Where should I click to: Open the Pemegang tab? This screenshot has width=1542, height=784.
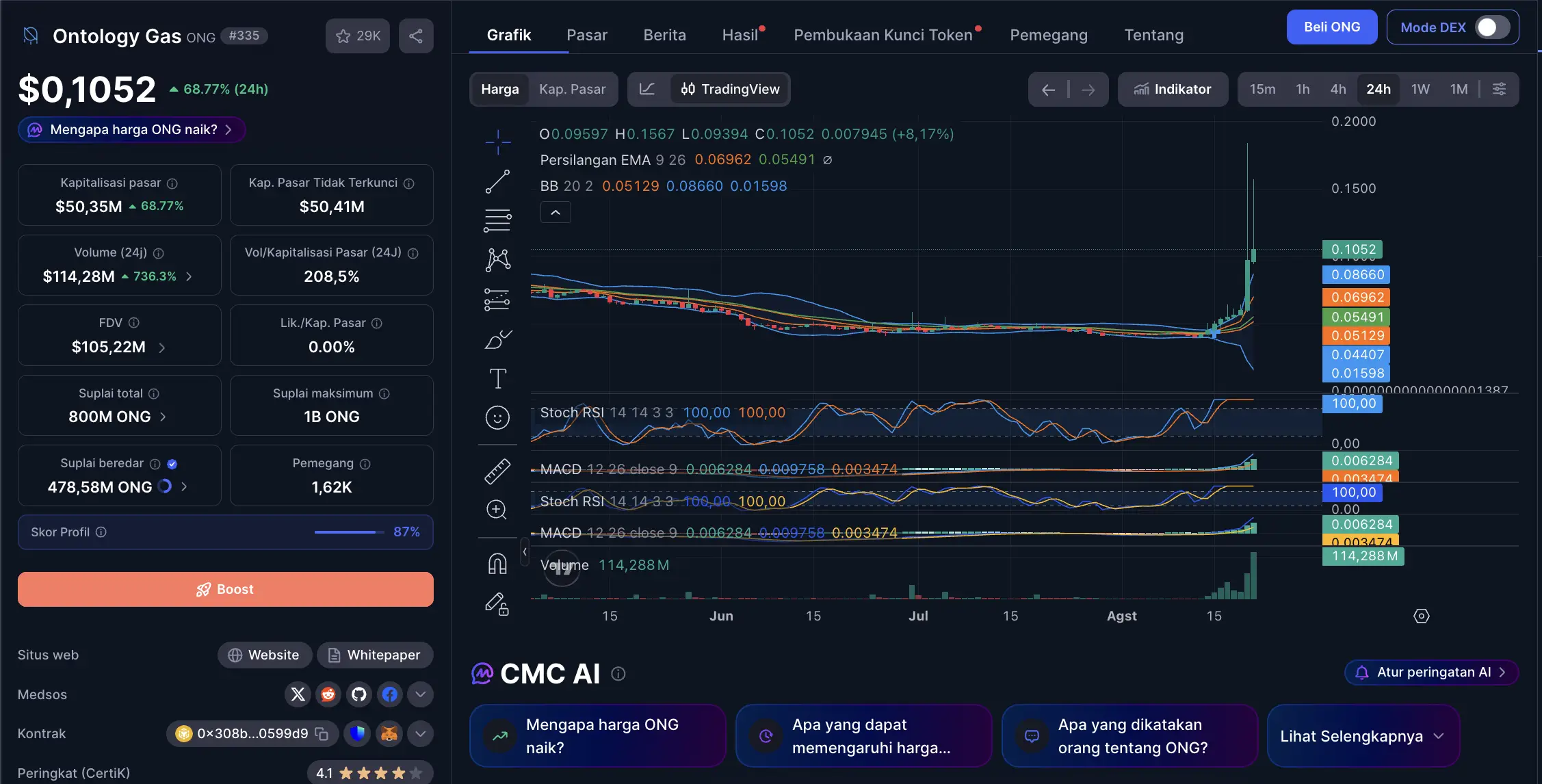1049,35
